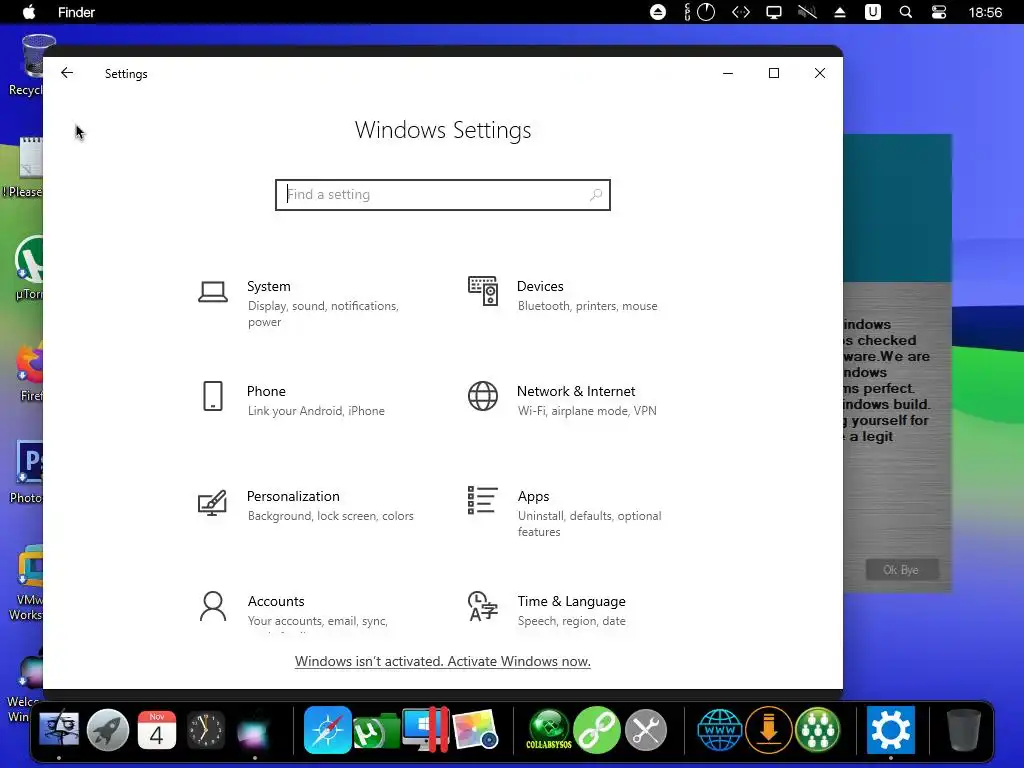Open wrench and screwdriver tools dock icon
This screenshot has width=1024, height=768.
[x=646, y=729]
